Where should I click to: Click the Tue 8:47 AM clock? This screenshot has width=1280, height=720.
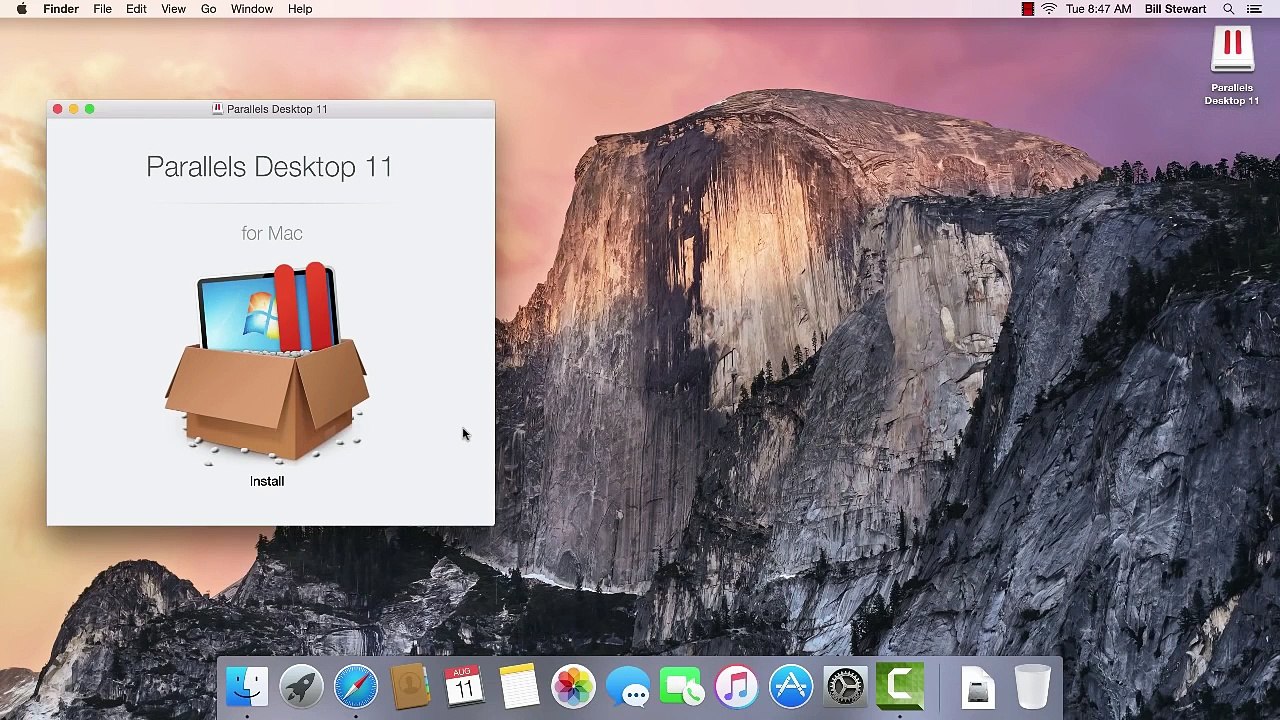pyautogui.click(x=1099, y=9)
